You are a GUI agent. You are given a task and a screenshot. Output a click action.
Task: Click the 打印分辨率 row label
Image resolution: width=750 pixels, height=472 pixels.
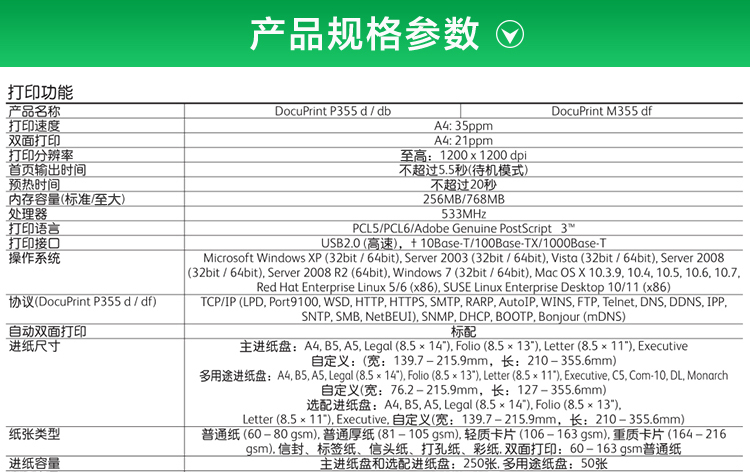[x=41, y=155]
